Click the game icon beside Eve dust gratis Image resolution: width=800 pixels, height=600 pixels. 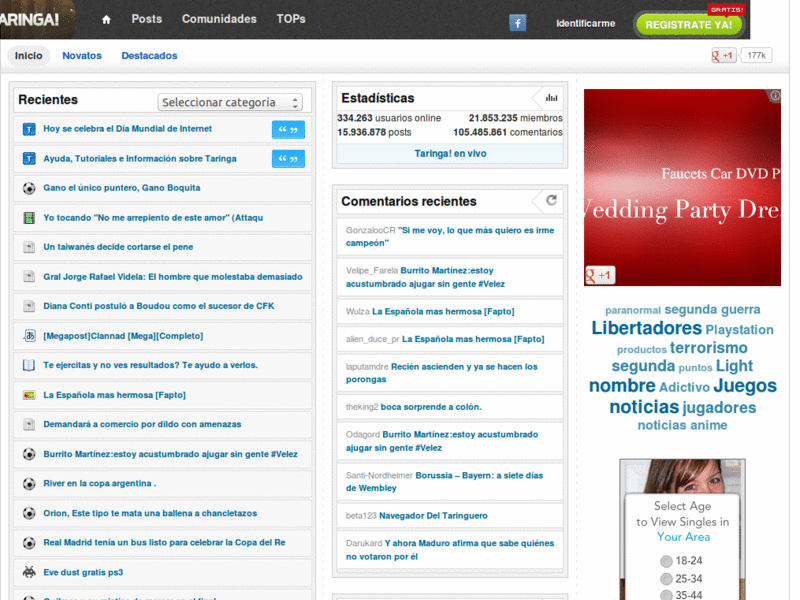(29, 572)
